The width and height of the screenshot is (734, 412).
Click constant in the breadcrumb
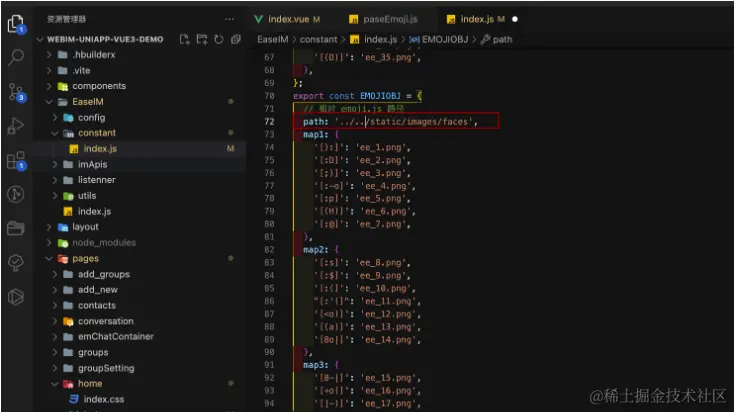tap(318, 39)
